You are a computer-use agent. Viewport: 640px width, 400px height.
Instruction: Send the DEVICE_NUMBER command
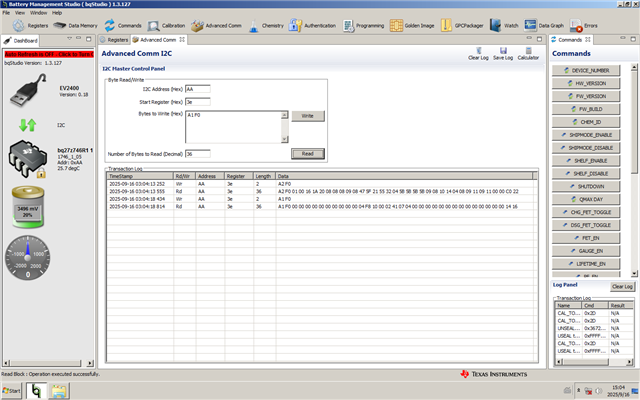coord(586,70)
